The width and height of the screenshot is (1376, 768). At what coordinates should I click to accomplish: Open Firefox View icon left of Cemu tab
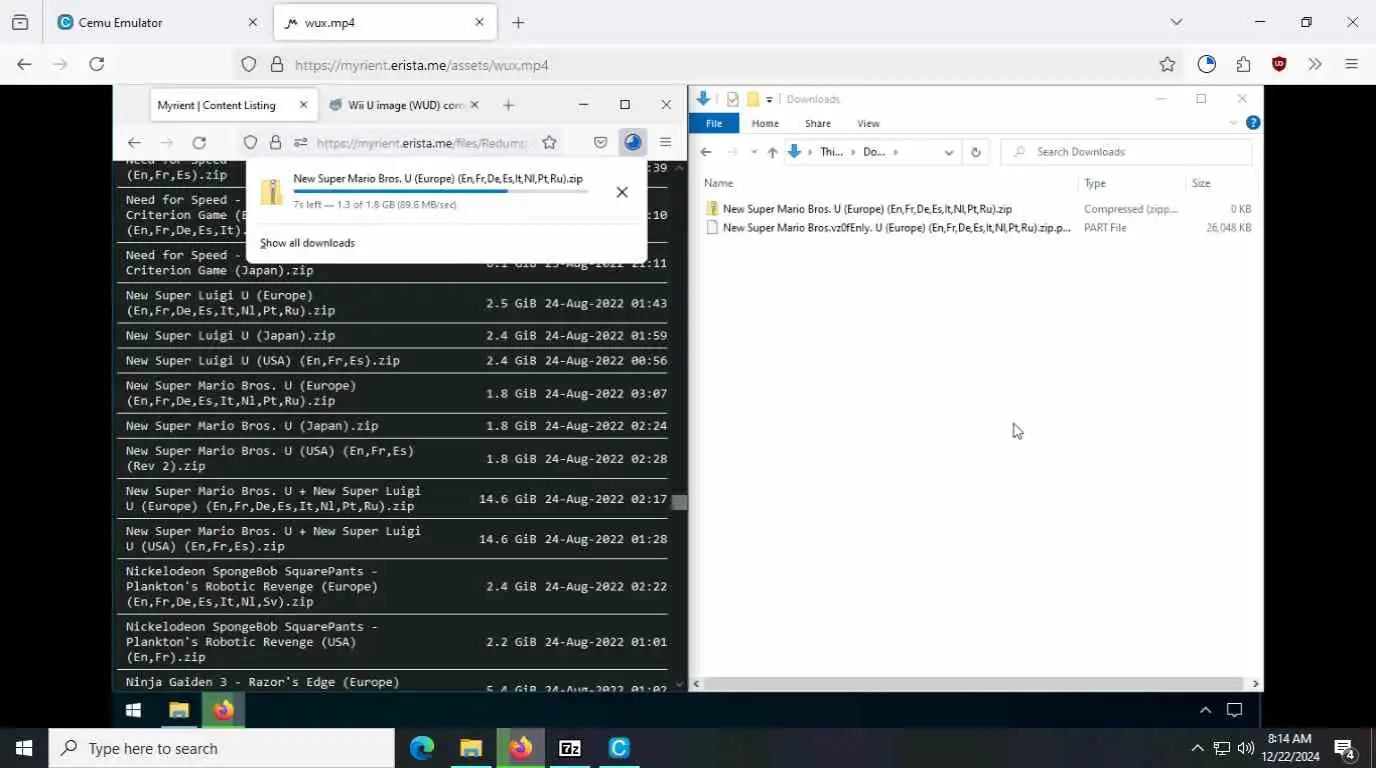pos(20,22)
